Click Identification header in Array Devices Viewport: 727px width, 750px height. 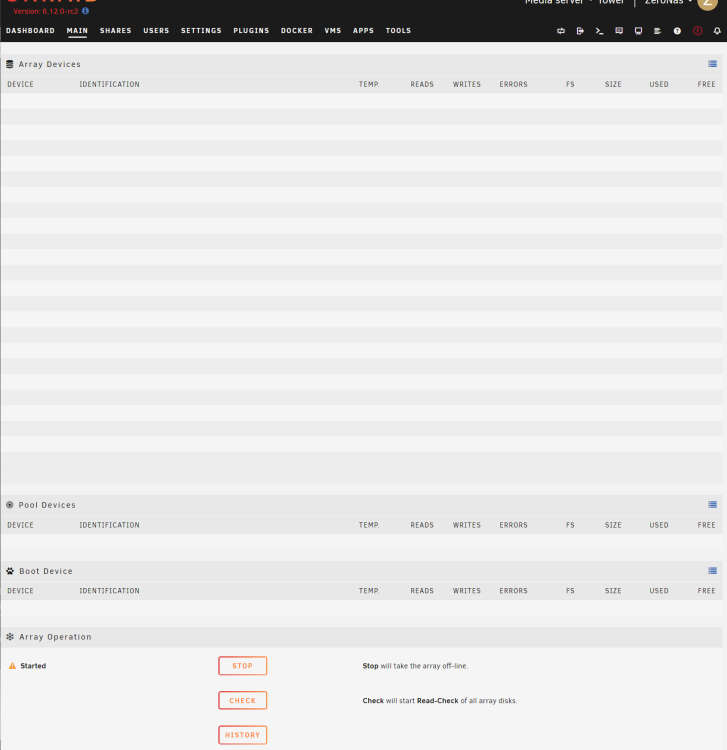coord(110,84)
